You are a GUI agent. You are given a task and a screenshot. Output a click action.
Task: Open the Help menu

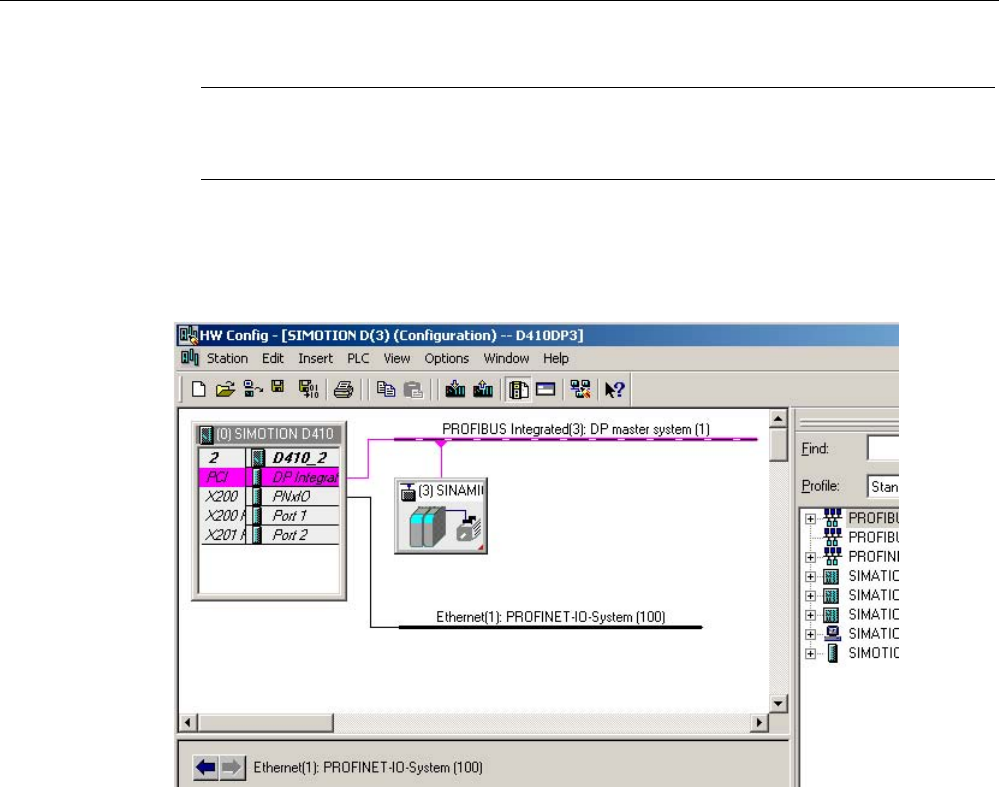[x=556, y=359]
